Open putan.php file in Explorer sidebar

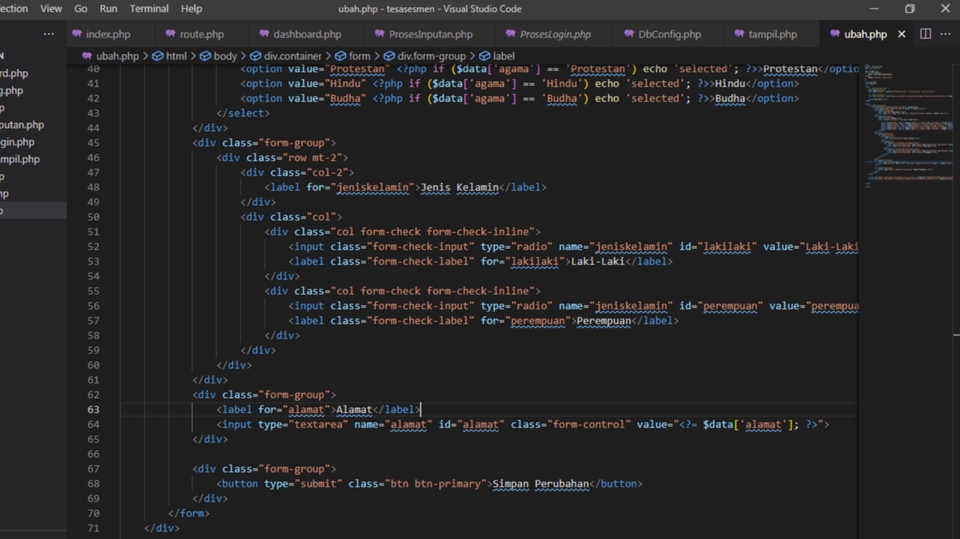coord(22,125)
